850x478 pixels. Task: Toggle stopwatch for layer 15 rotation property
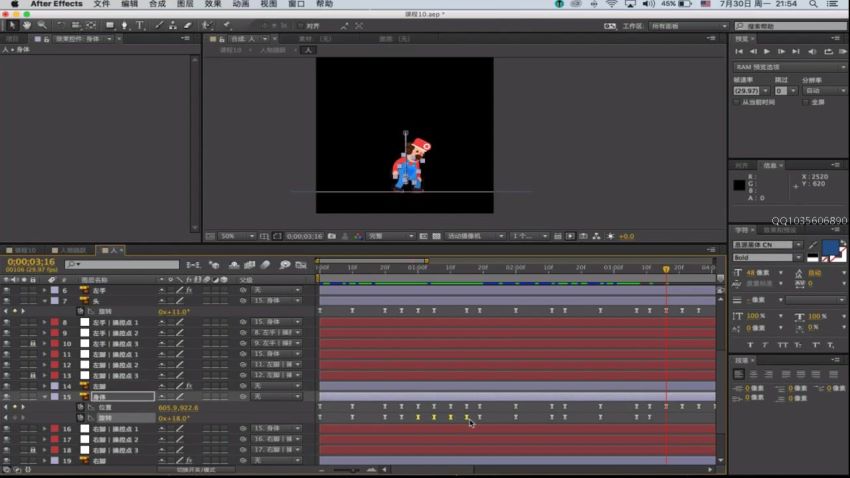coord(80,418)
